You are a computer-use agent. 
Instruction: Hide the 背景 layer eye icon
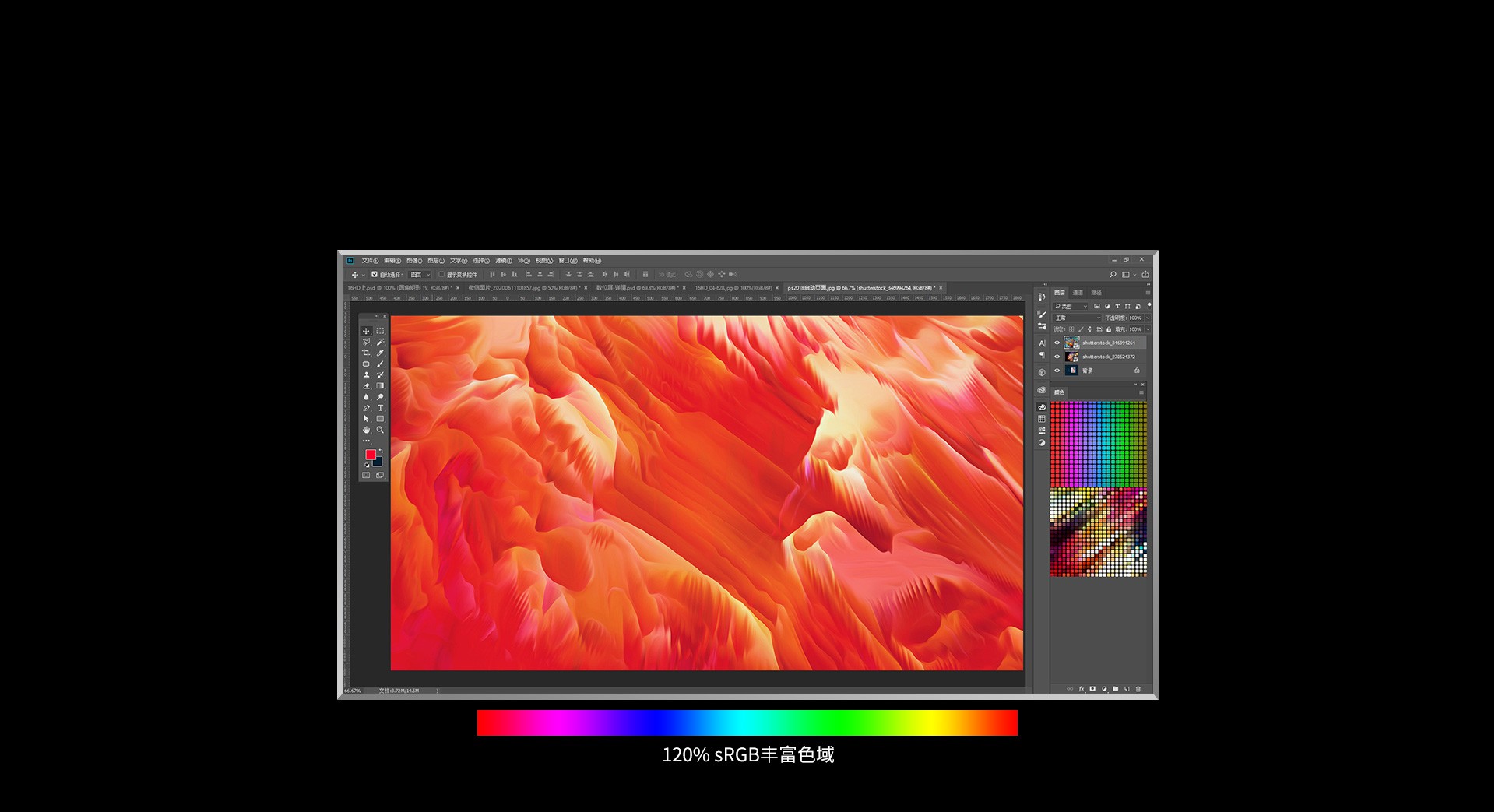pos(1057,371)
